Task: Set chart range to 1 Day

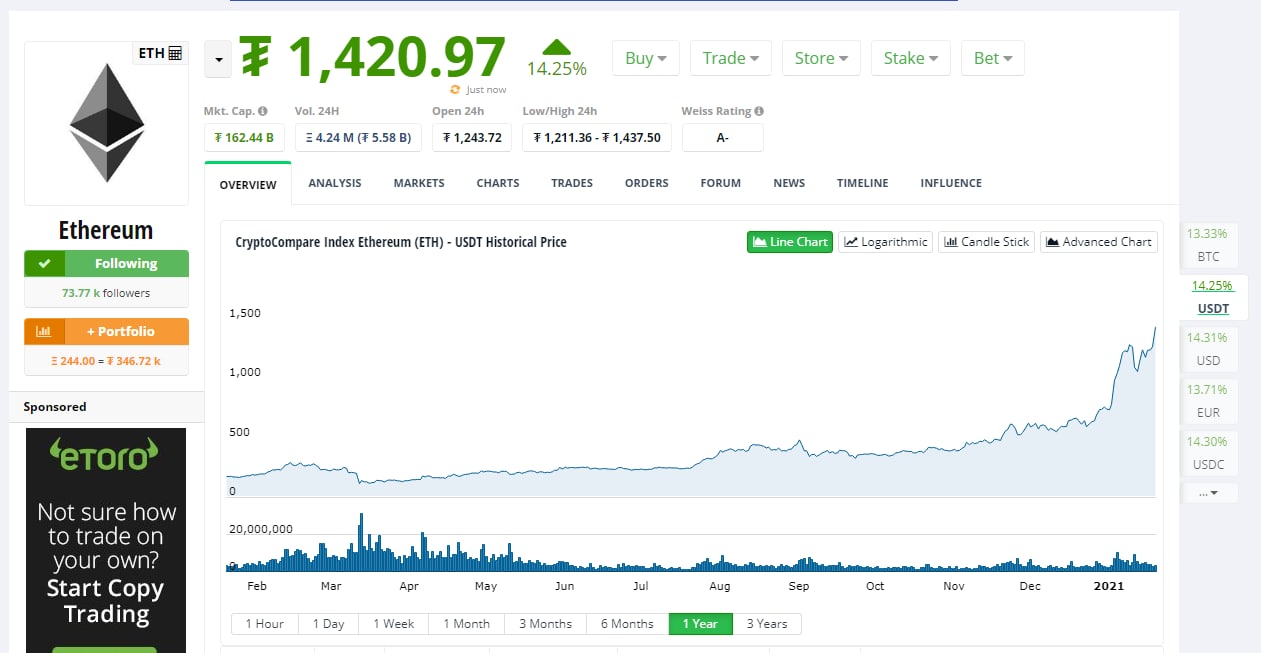Action: 328,624
